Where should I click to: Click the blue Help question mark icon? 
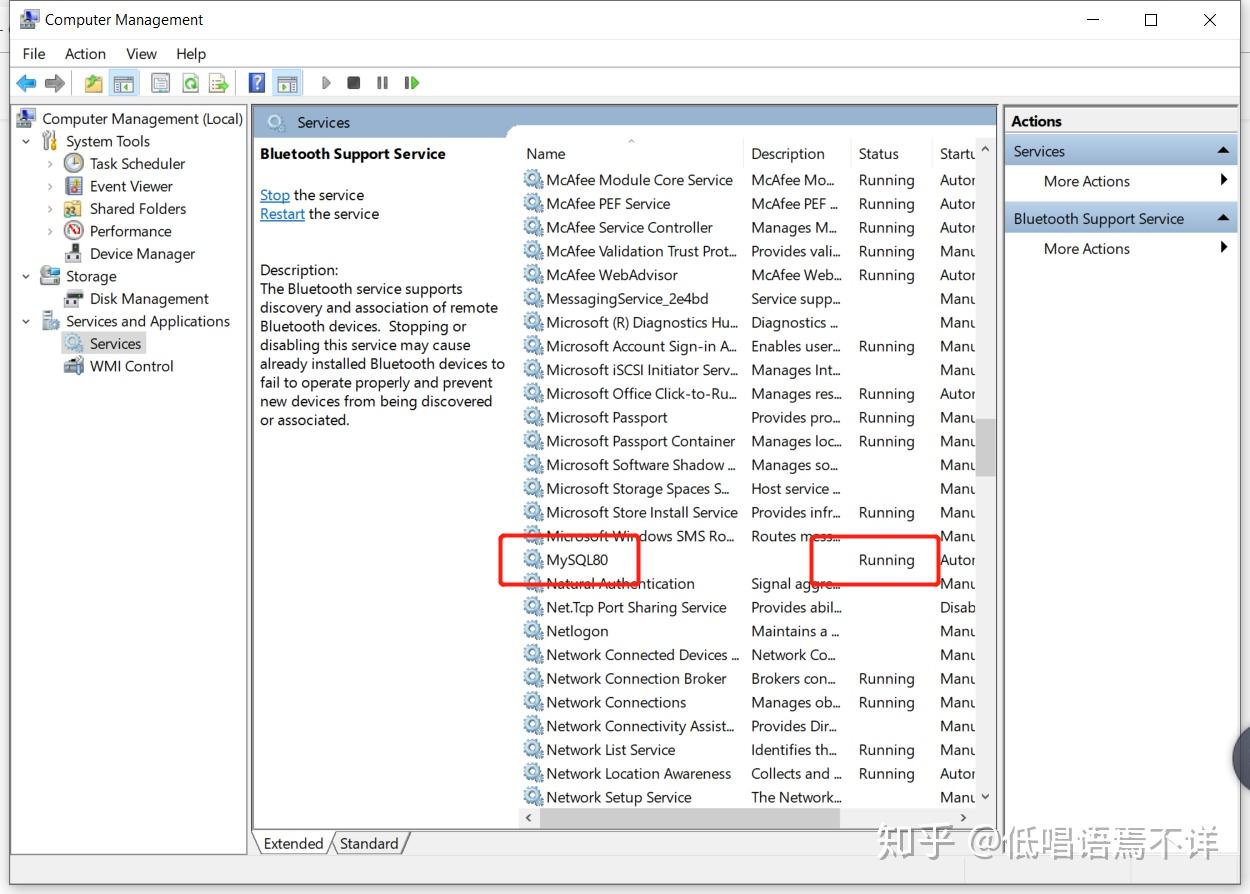tap(257, 83)
